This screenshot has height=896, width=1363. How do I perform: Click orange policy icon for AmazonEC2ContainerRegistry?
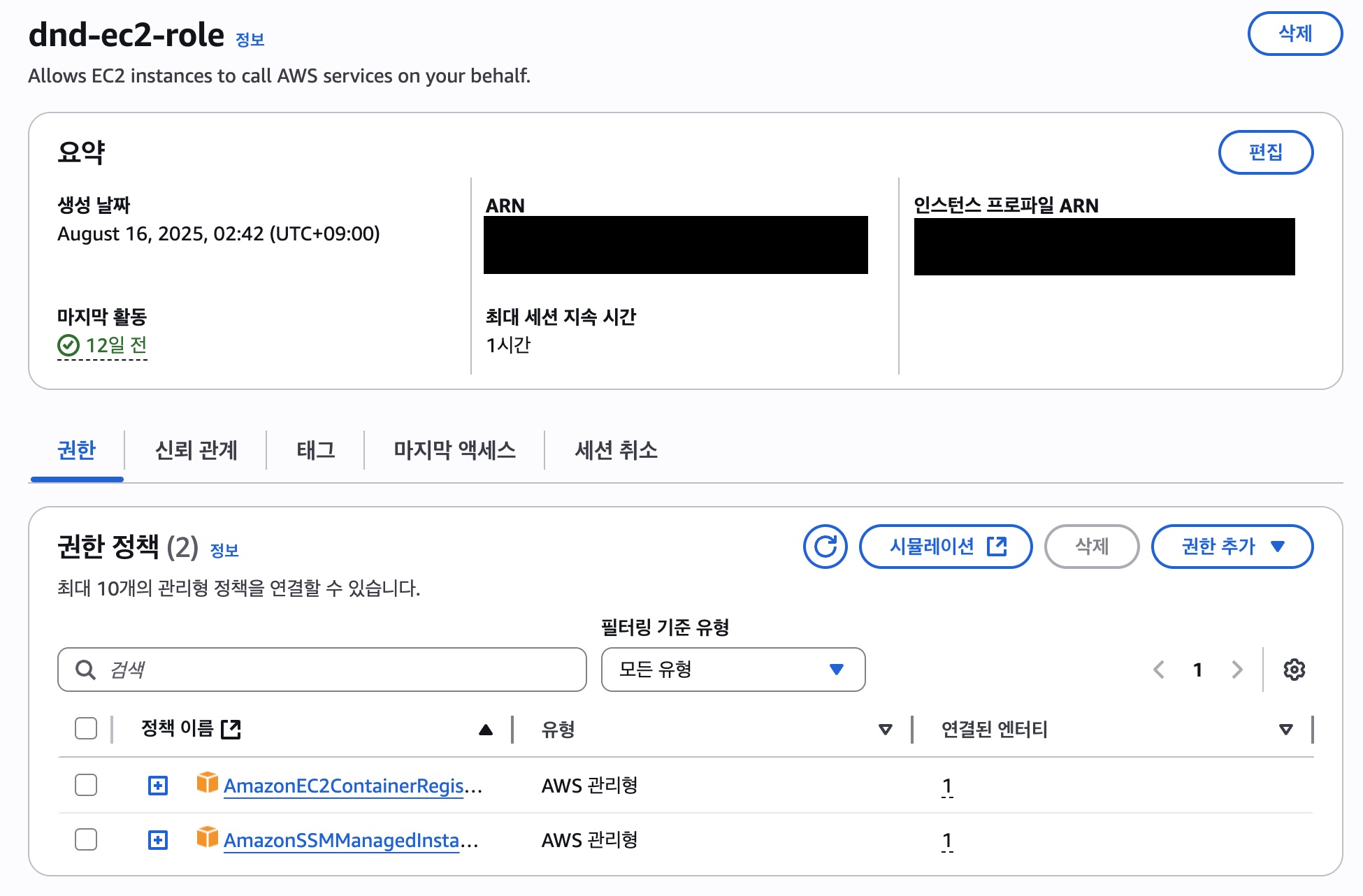coord(207,783)
